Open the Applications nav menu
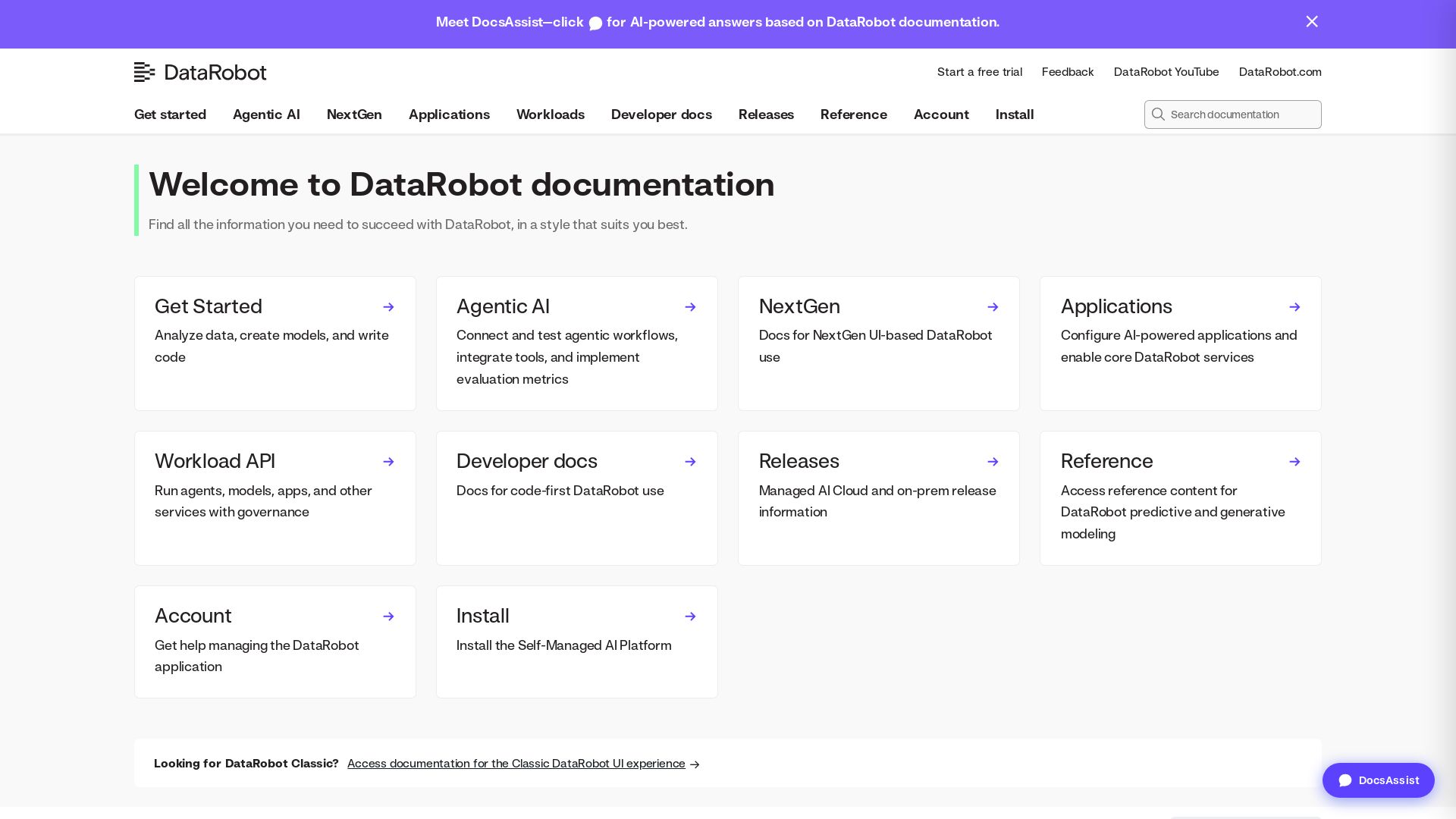 pos(449,115)
